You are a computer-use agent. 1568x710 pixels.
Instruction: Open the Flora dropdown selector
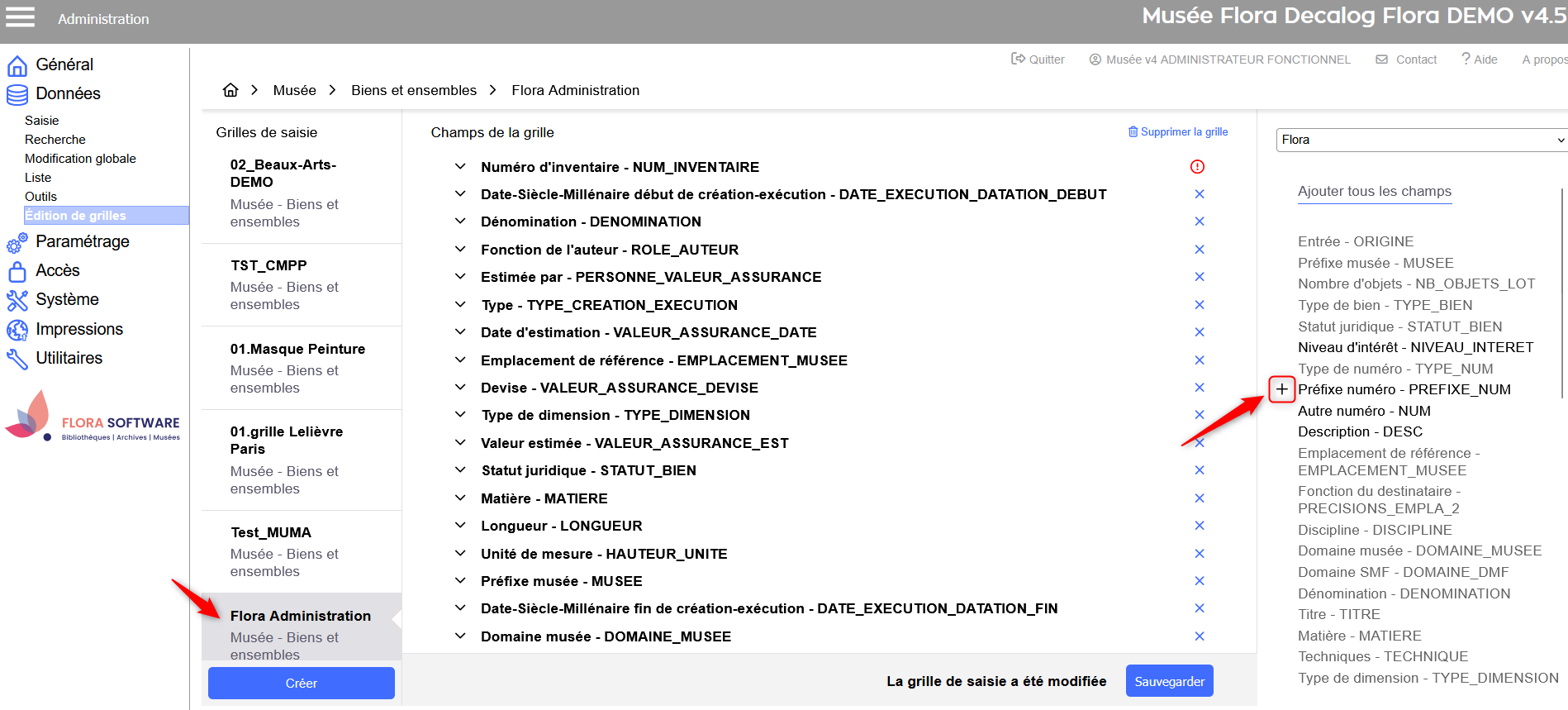click(x=1421, y=140)
